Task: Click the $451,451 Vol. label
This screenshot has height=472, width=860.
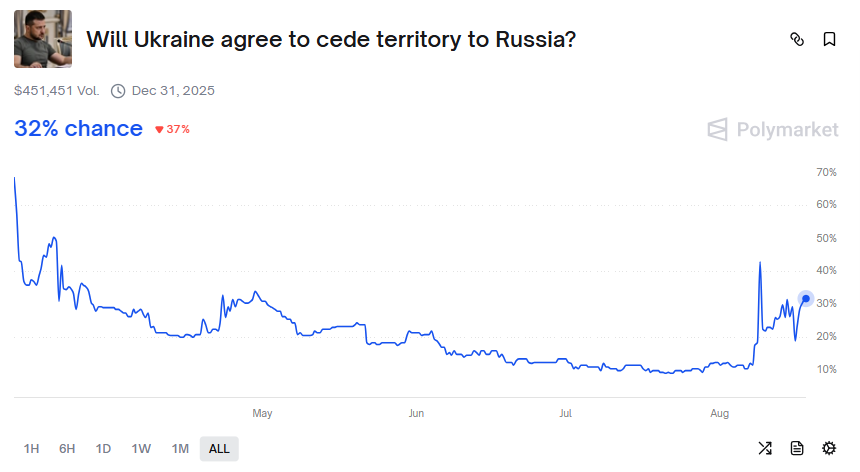Action: [56, 91]
